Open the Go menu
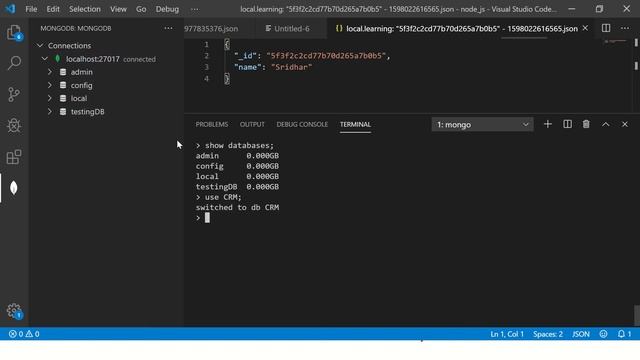The width and height of the screenshot is (640, 360). [141, 9]
